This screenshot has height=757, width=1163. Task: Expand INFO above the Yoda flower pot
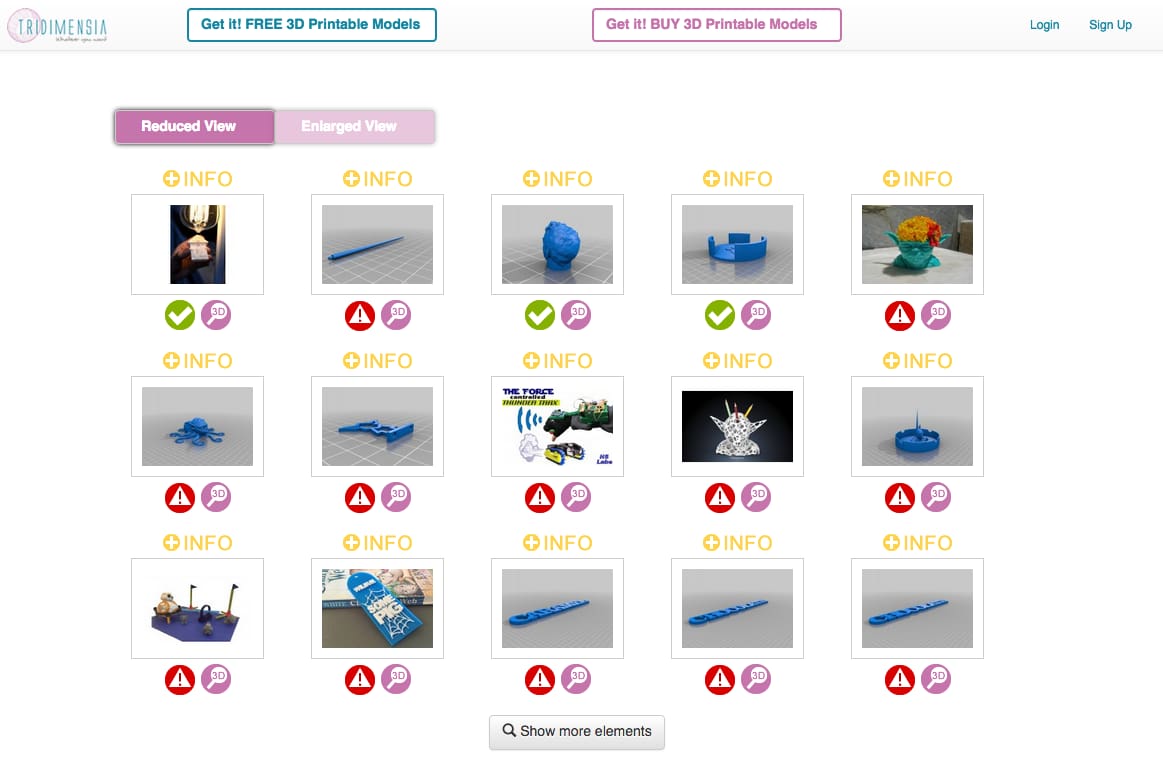click(x=917, y=179)
